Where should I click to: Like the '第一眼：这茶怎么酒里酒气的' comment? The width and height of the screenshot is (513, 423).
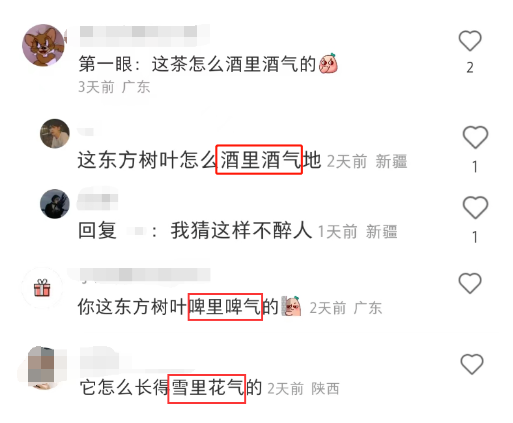tap(470, 41)
